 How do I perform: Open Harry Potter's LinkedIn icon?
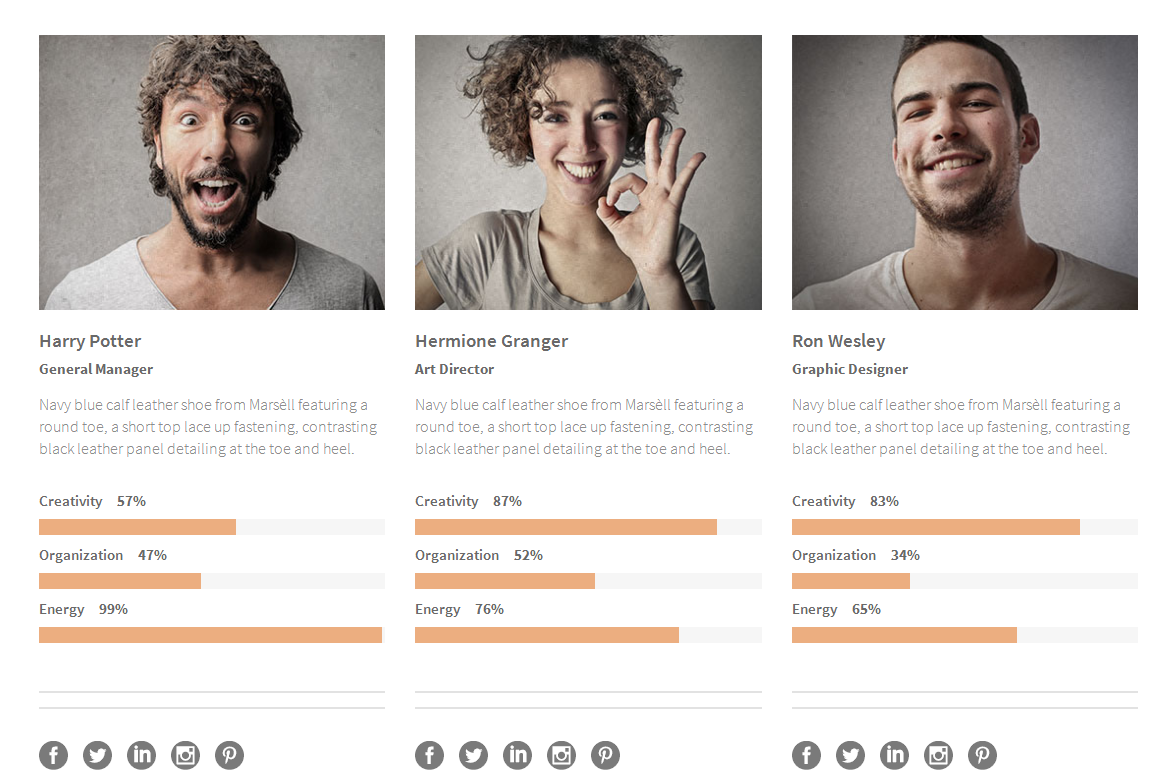[x=141, y=755]
